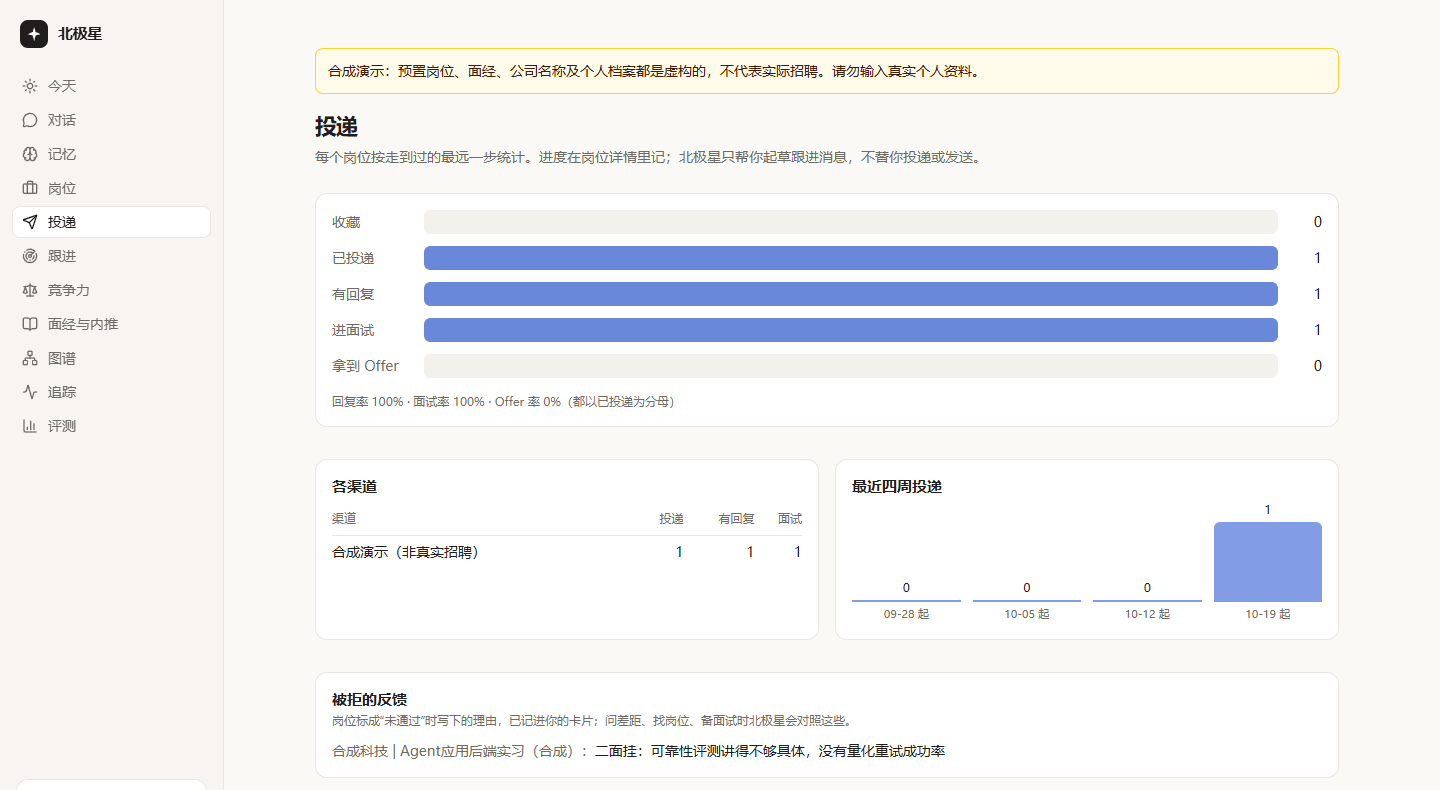Open 追踪 via the pulse line icon
Image resolution: width=1440 pixels, height=790 pixels.
pos(30,392)
